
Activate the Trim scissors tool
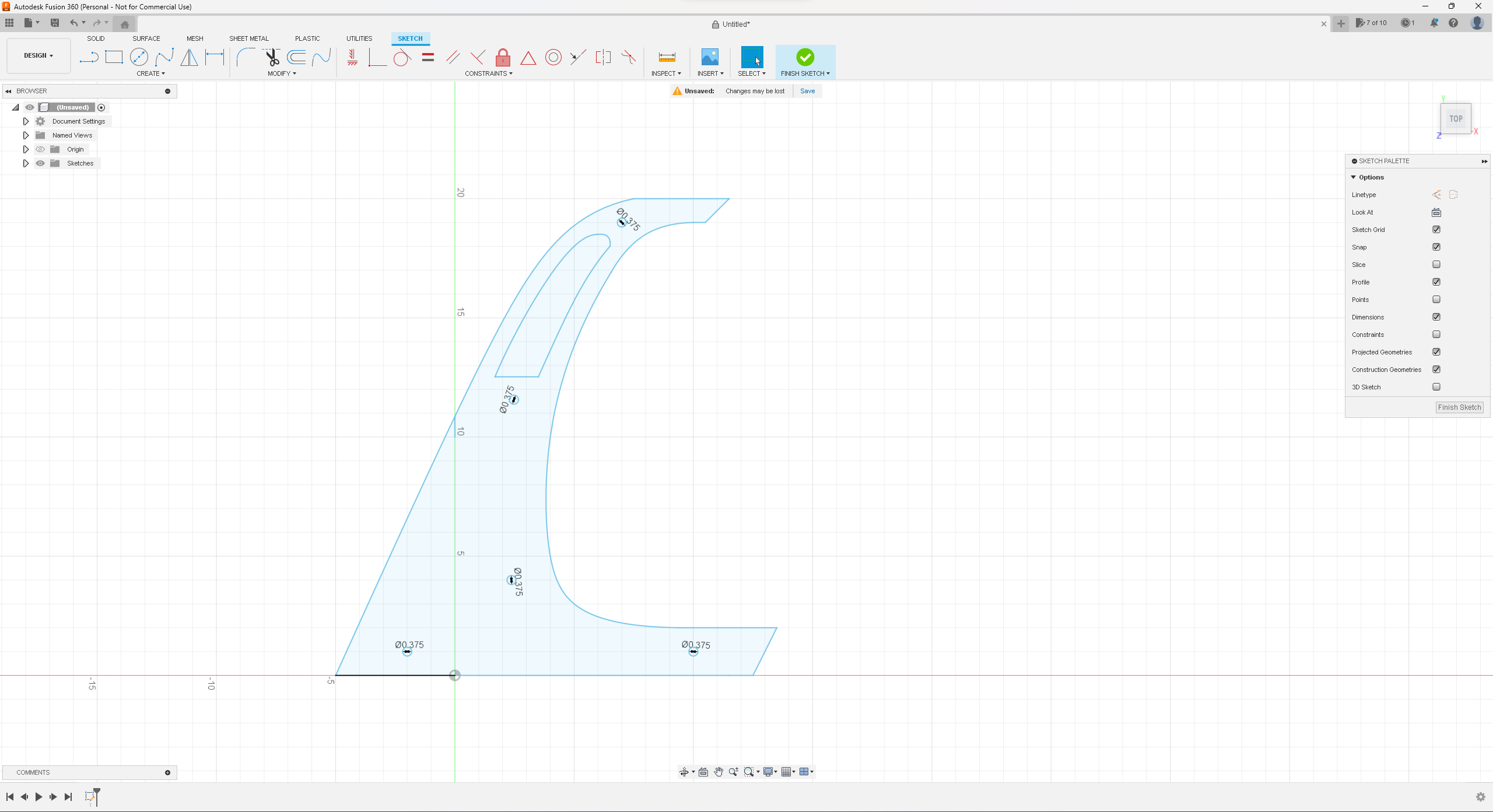[x=272, y=57]
